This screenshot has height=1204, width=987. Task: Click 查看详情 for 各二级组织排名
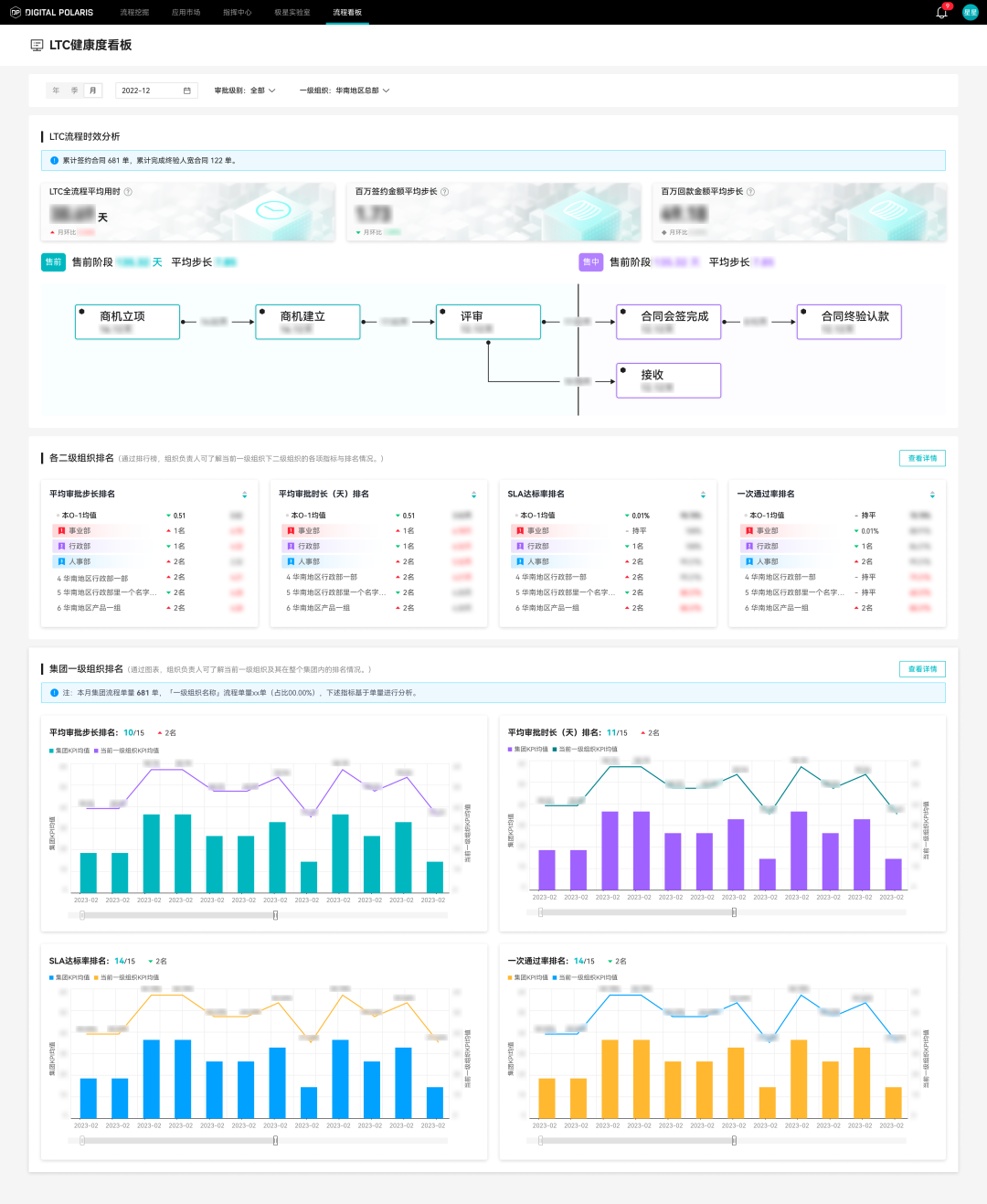pos(922,458)
